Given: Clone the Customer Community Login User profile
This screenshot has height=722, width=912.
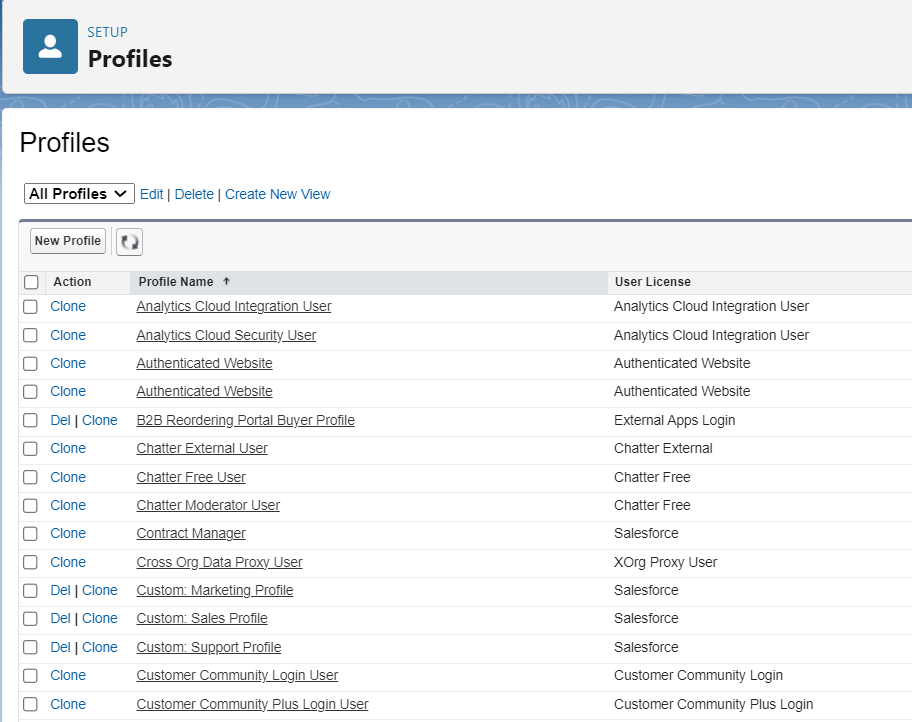Looking at the screenshot, I should point(68,675).
